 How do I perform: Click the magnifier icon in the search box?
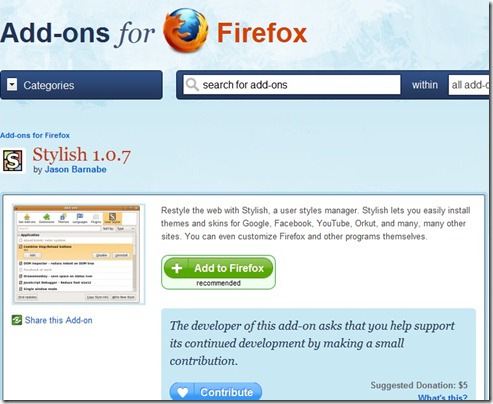pos(192,85)
